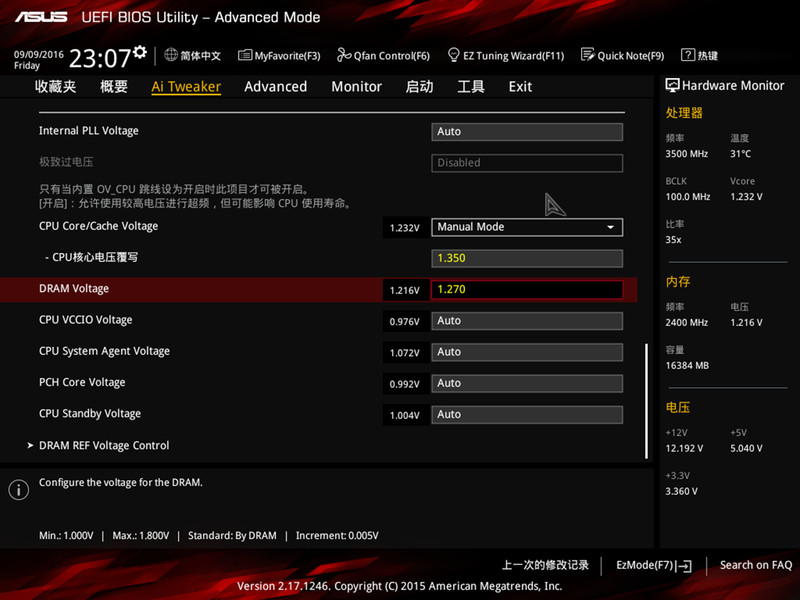Image resolution: width=800 pixels, height=600 pixels.
Task: Click the Hardware Monitor panel icon
Action: (x=674, y=85)
